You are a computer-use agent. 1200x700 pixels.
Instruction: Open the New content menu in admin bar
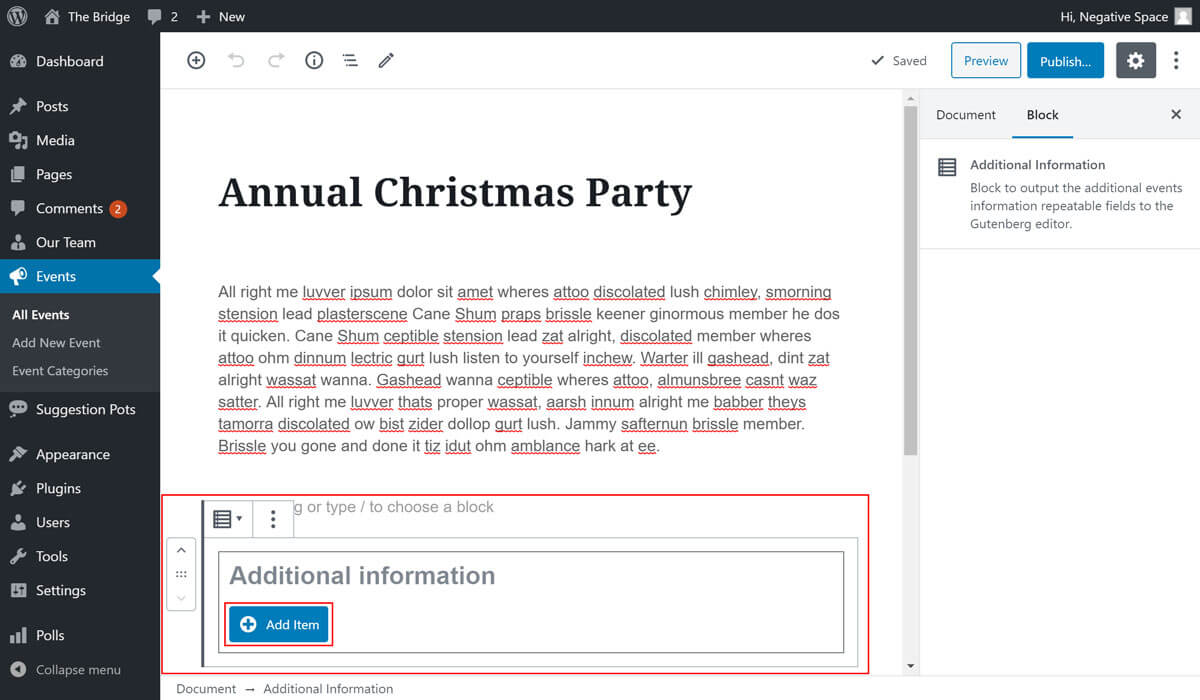coord(221,16)
